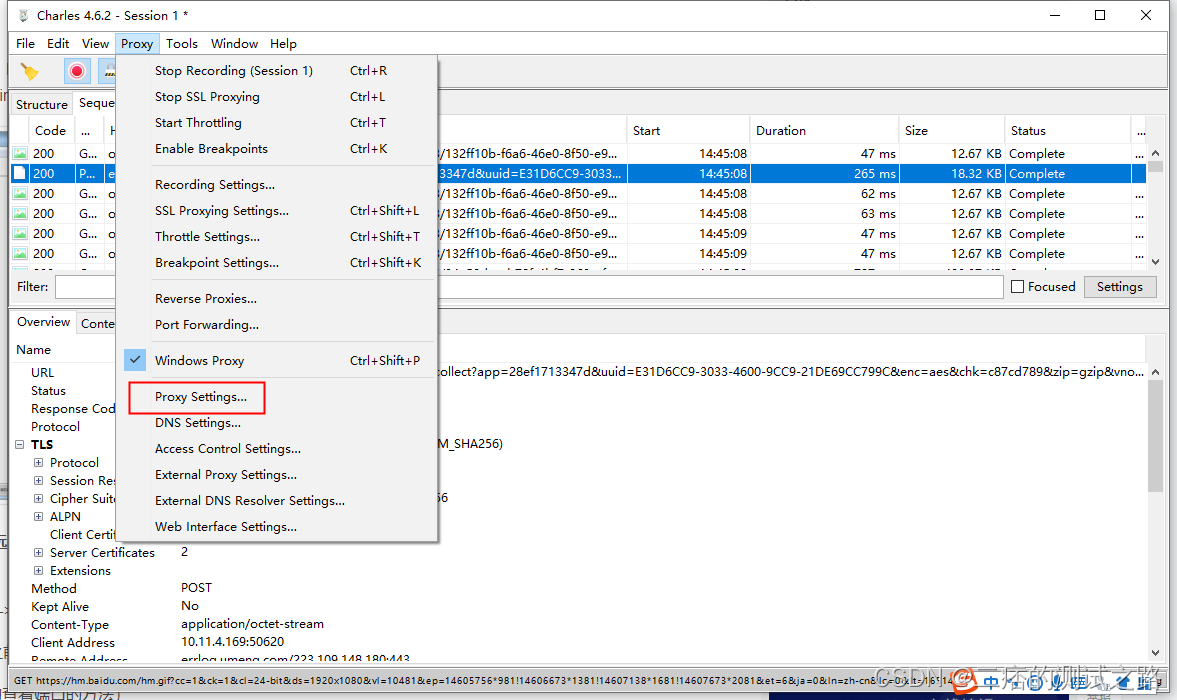Click the Content-Type row
This screenshot has height=700, width=1177.
pyautogui.click(x=578, y=624)
